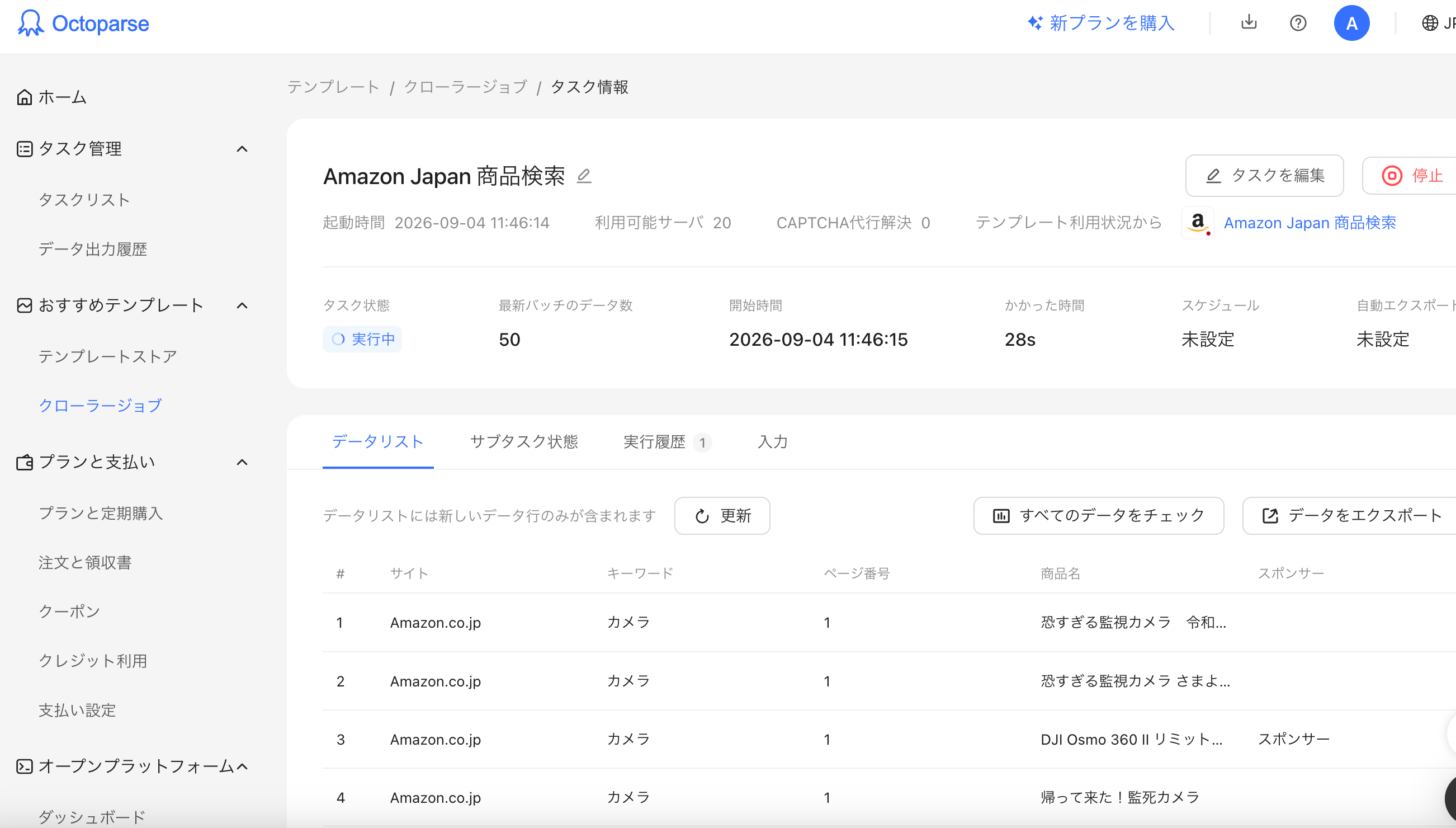Click the かかった時間 value 28s
Viewport: 1456px width, 828px height.
coord(1019,340)
